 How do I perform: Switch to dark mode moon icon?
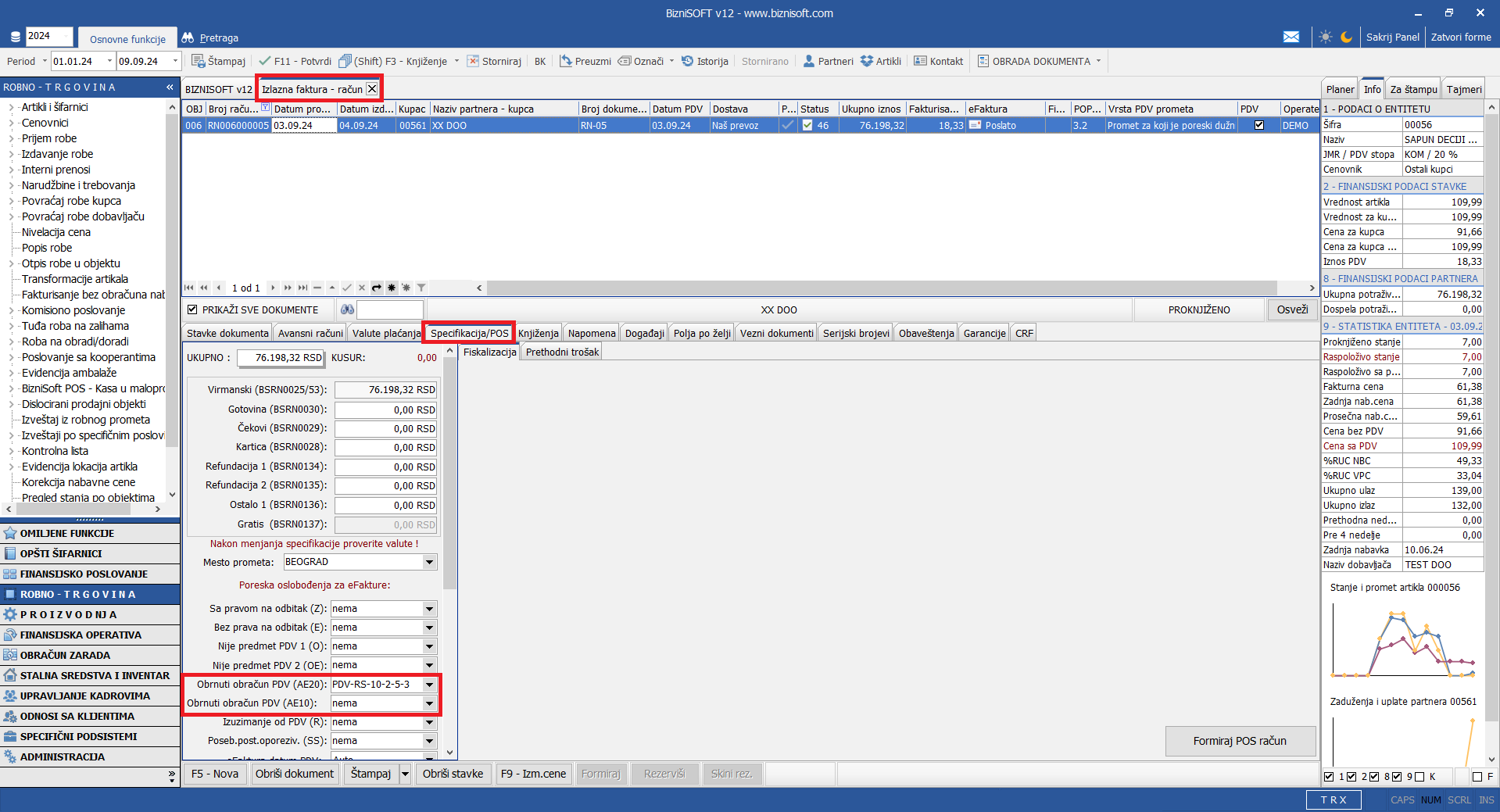coord(1346,37)
